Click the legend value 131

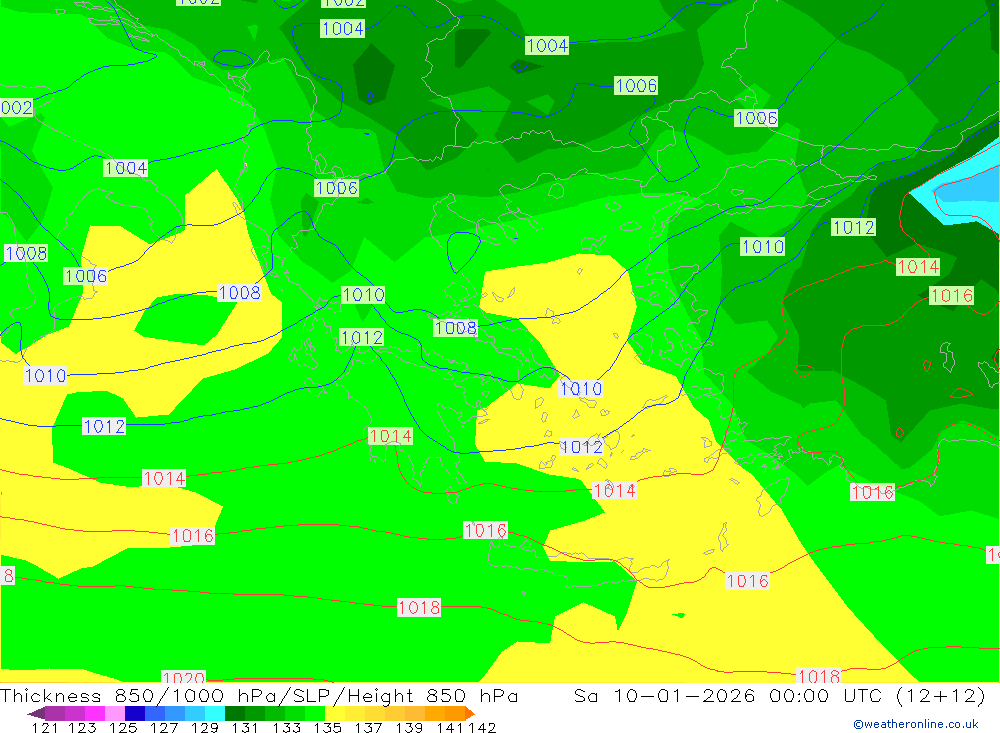click(x=245, y=727)
